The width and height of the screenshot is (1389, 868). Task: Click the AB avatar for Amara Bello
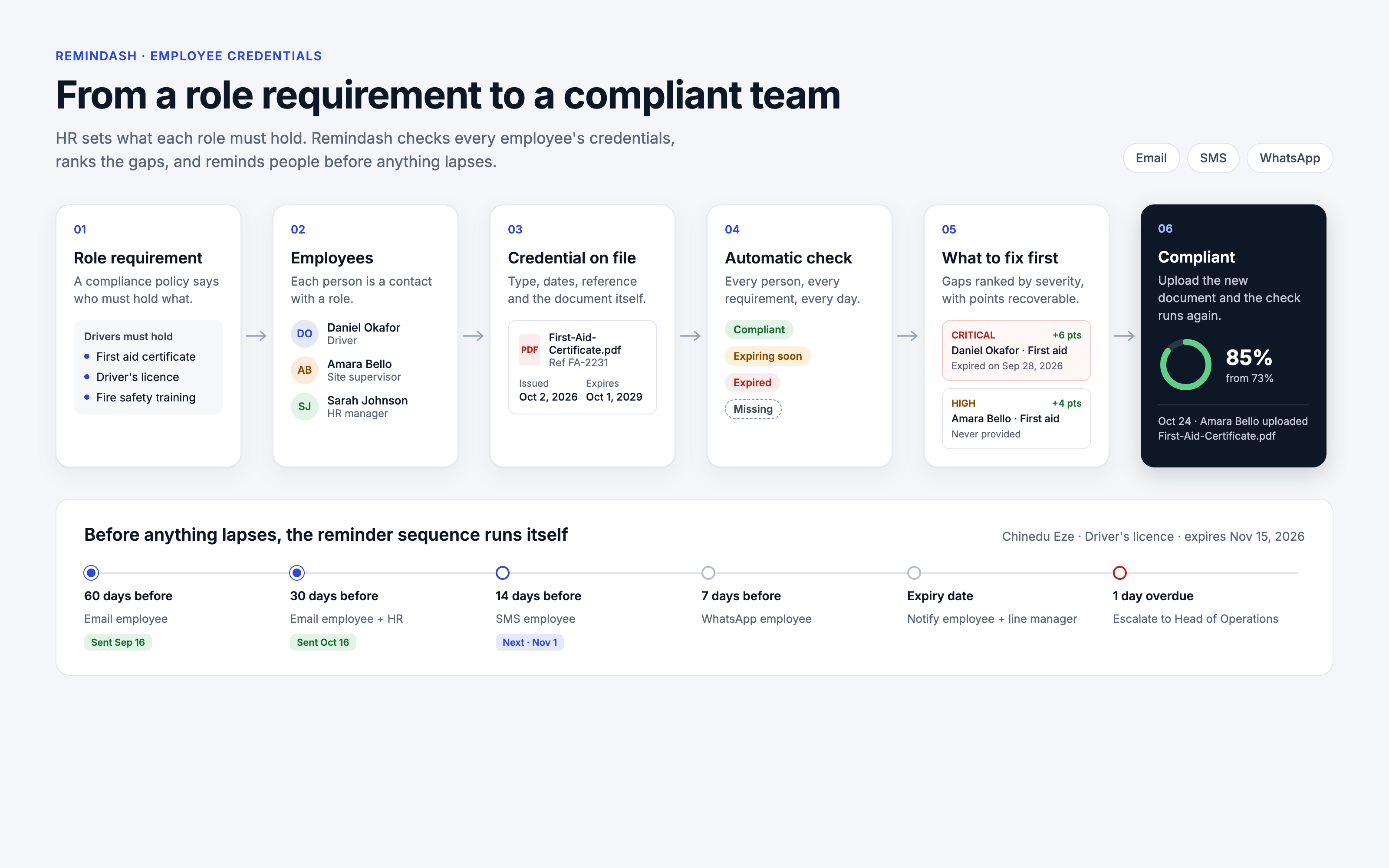(304, 370)
